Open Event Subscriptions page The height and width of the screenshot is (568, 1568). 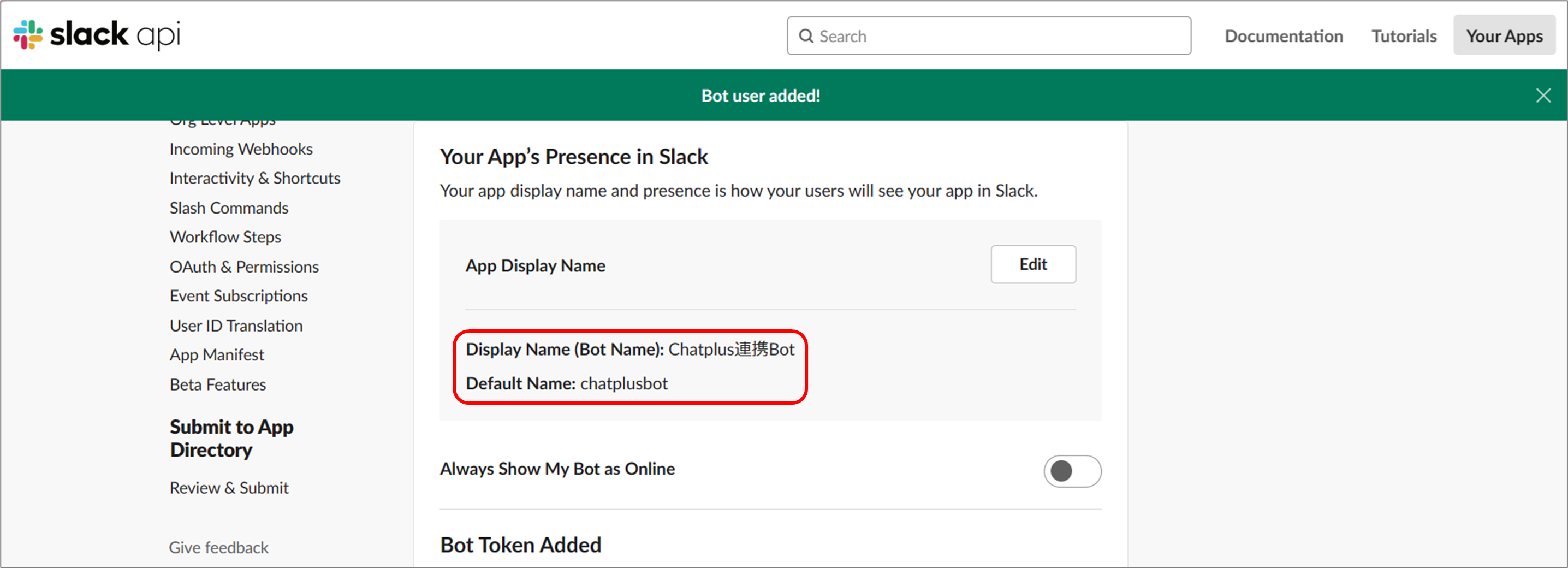[239, 296]
